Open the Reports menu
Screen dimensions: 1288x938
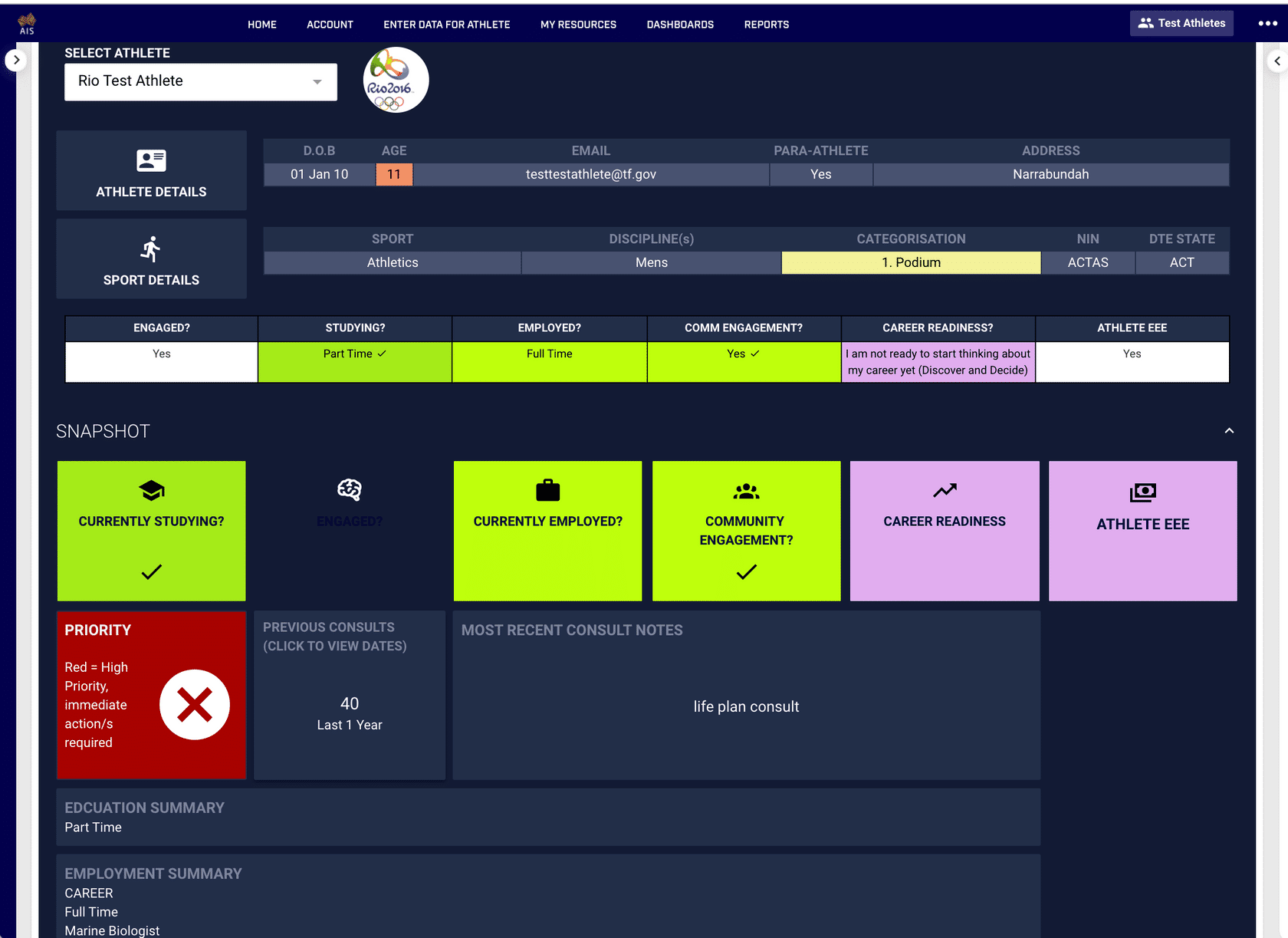767,25
